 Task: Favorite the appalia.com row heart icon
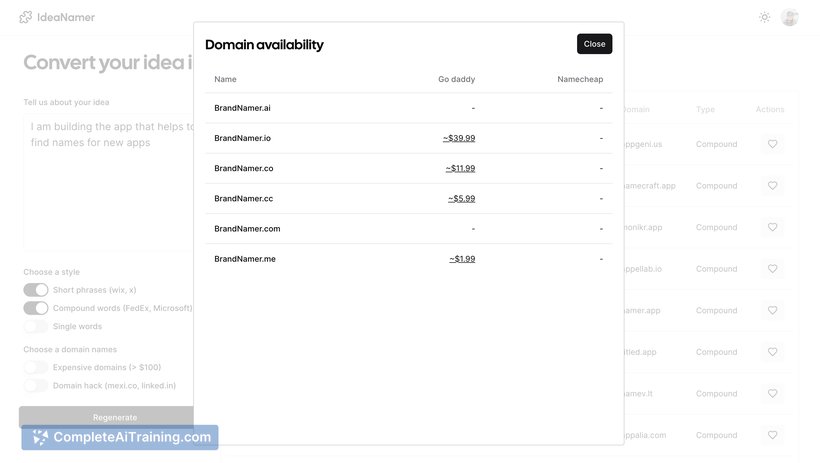pos(772,435)
